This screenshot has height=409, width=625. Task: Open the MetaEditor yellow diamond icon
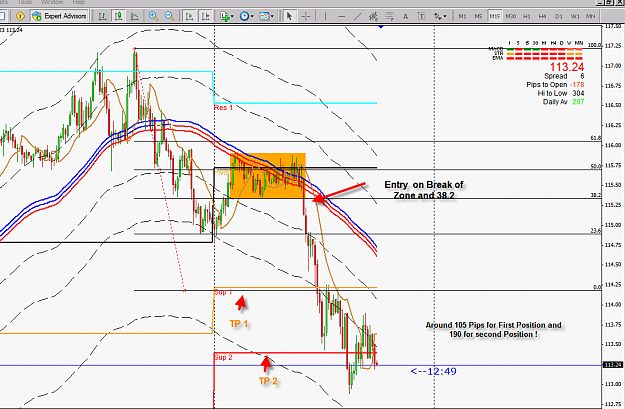click(20, 16)
